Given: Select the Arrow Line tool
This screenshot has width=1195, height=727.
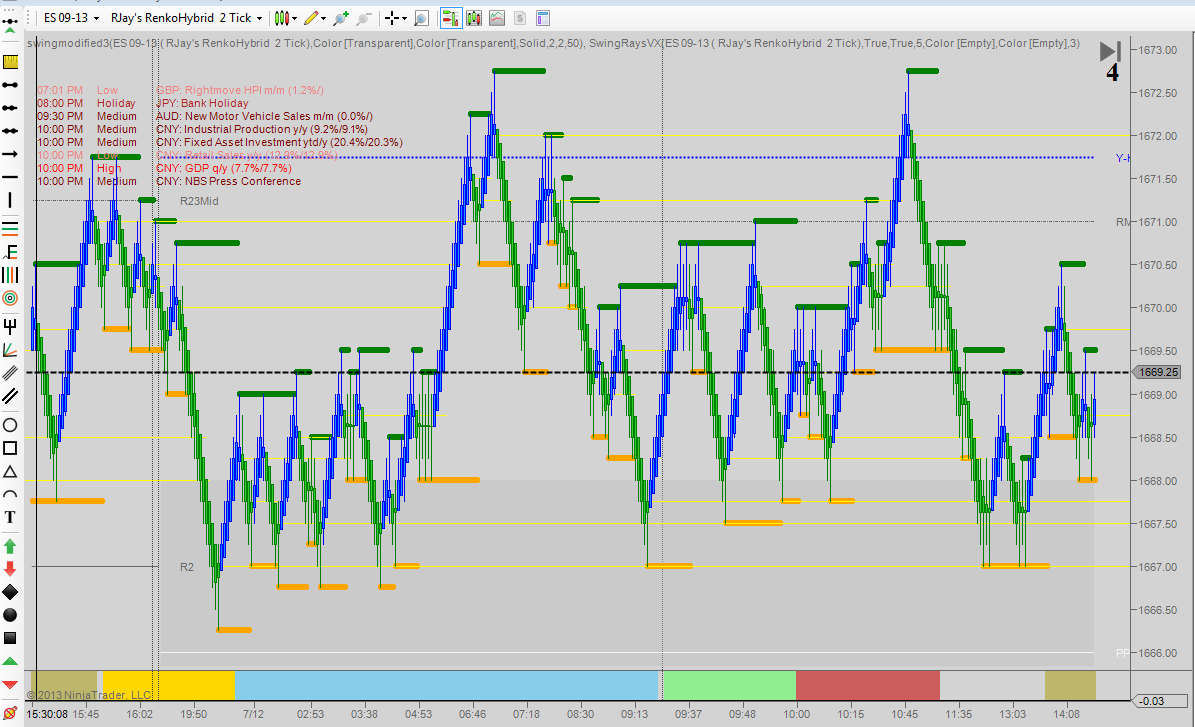Looking at the screenshot, I should click(x=10, y=154).
